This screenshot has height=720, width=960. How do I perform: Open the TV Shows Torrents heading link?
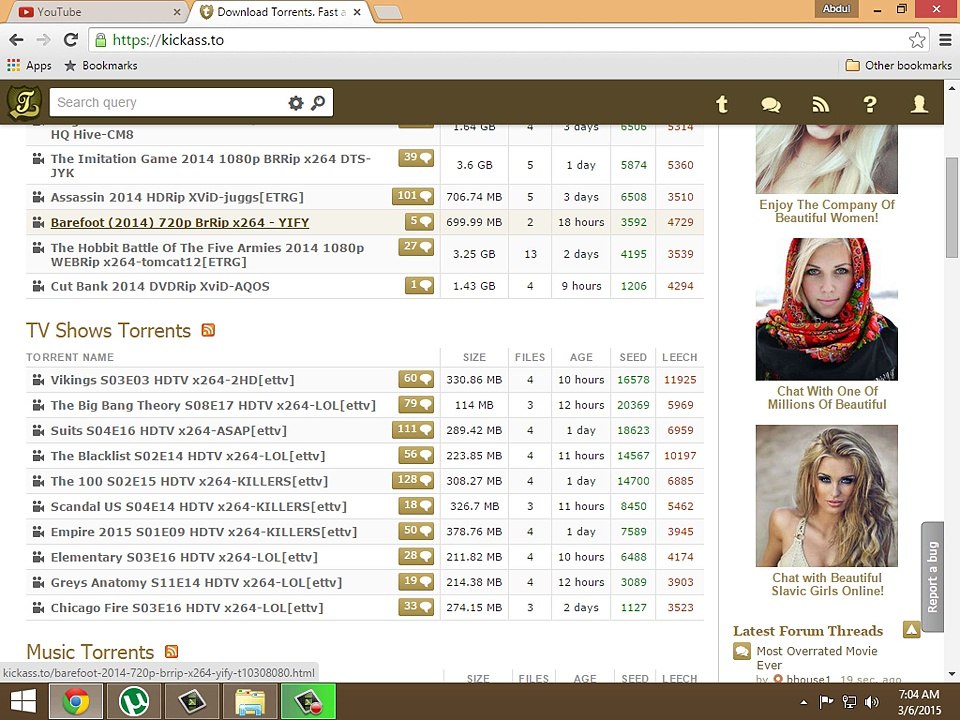[x=108, y=331]
